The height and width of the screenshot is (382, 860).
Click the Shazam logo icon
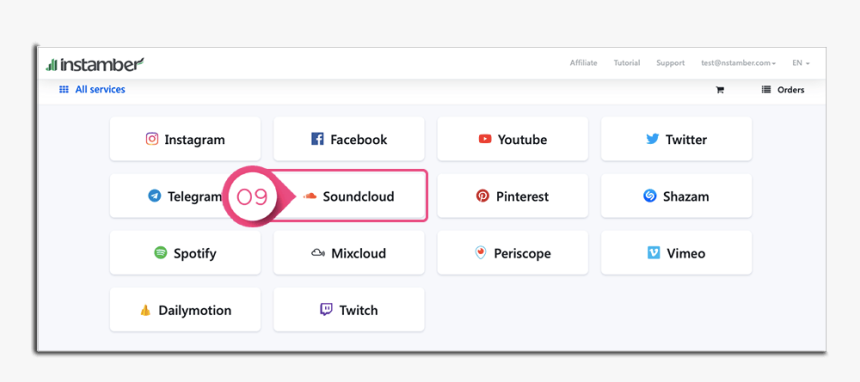click(650, 196)
